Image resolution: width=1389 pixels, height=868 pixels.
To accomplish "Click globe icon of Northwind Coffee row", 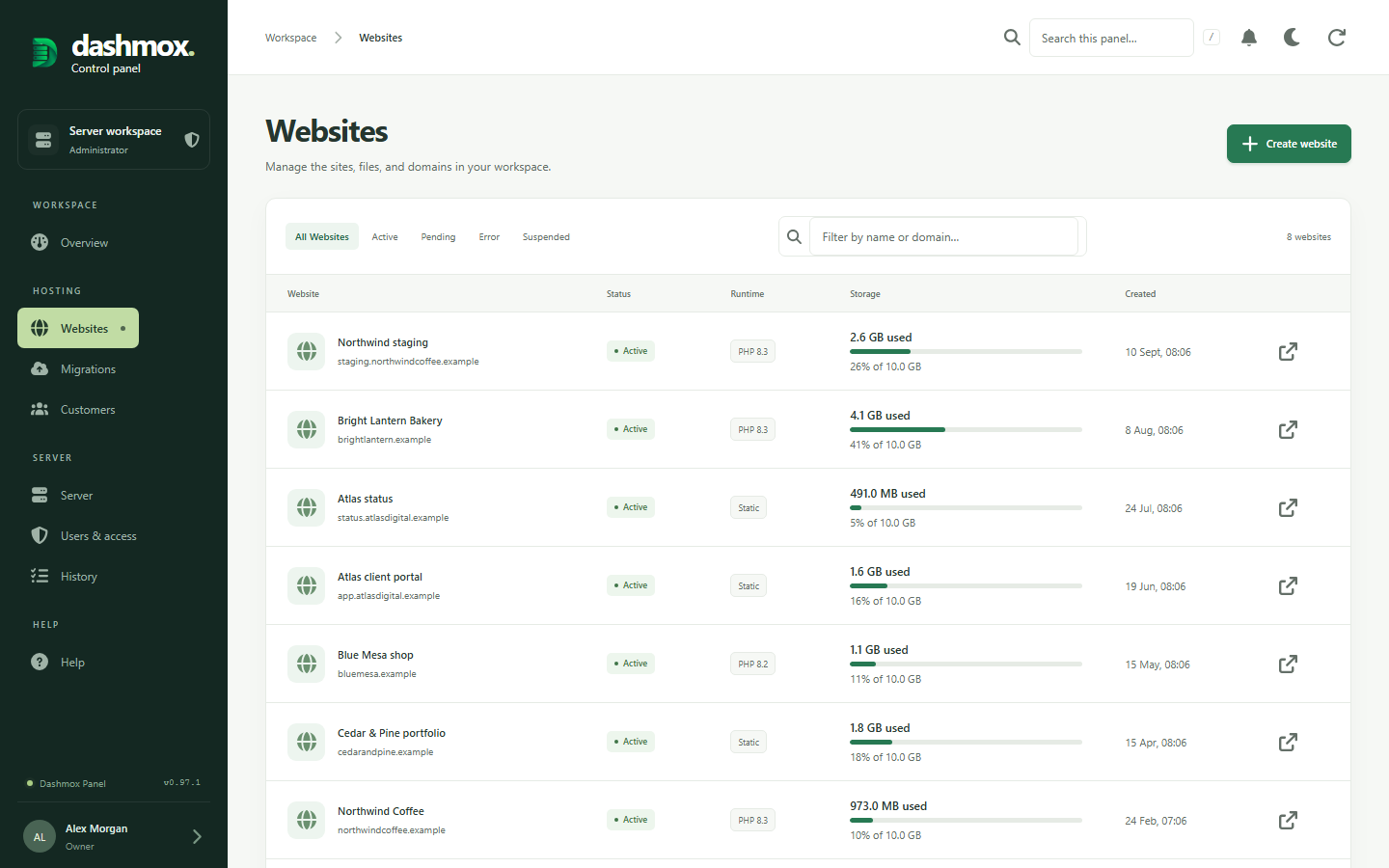I will [x=307, y=821].
